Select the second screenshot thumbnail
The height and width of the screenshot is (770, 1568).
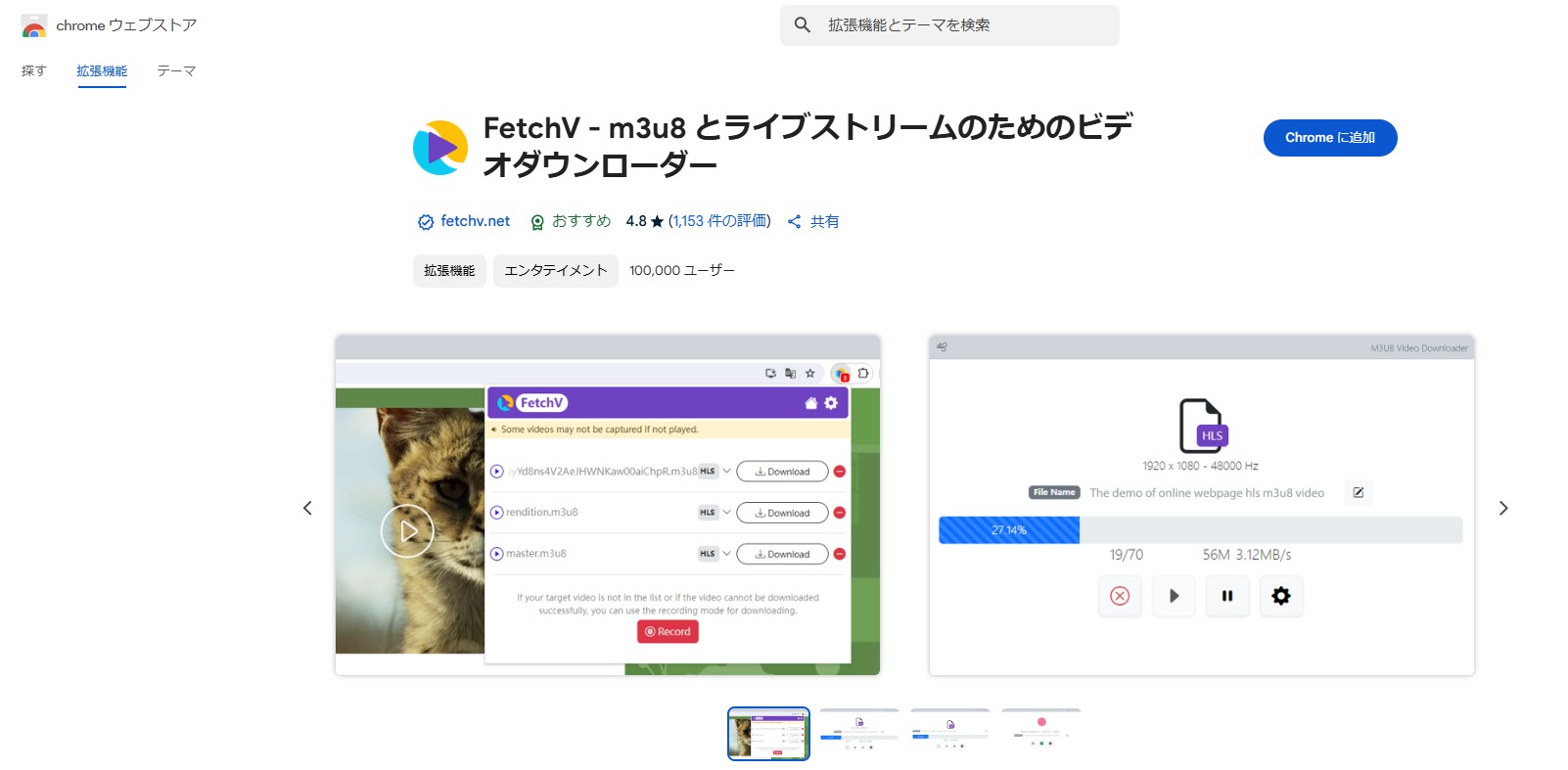pos(859,734)
